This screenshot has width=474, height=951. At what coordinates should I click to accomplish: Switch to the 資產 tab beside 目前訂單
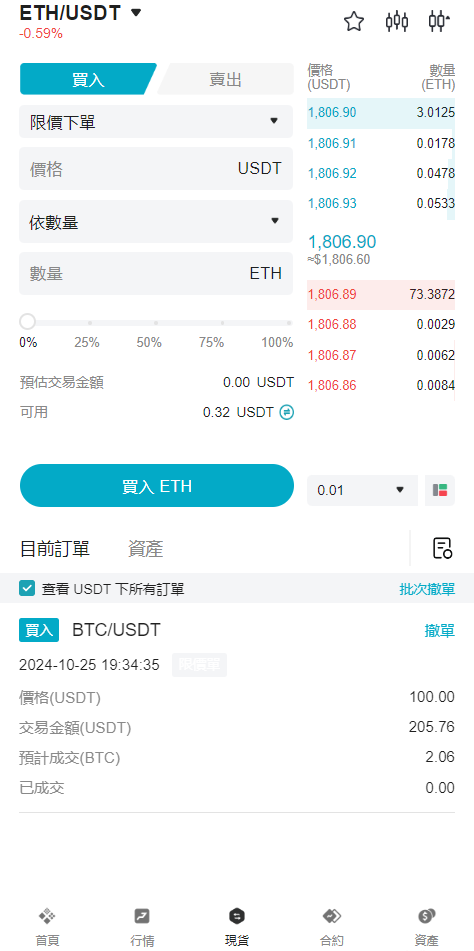[x=145, y=549]
